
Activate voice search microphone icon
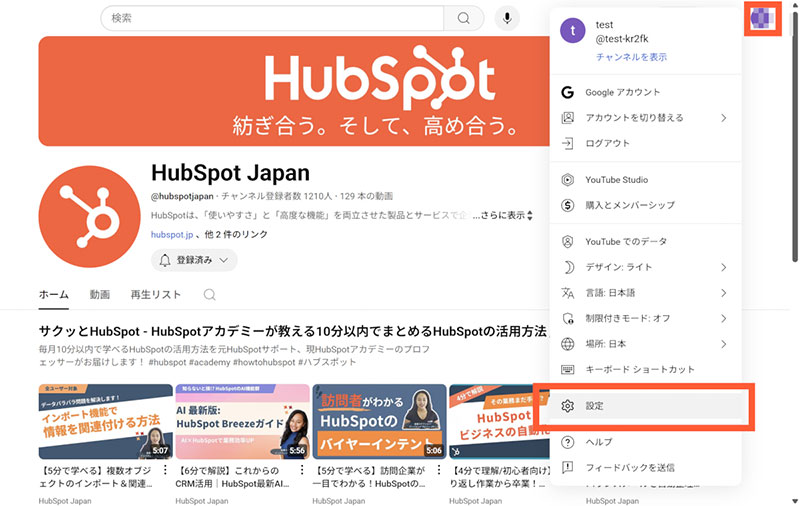(x=507, y=18)
